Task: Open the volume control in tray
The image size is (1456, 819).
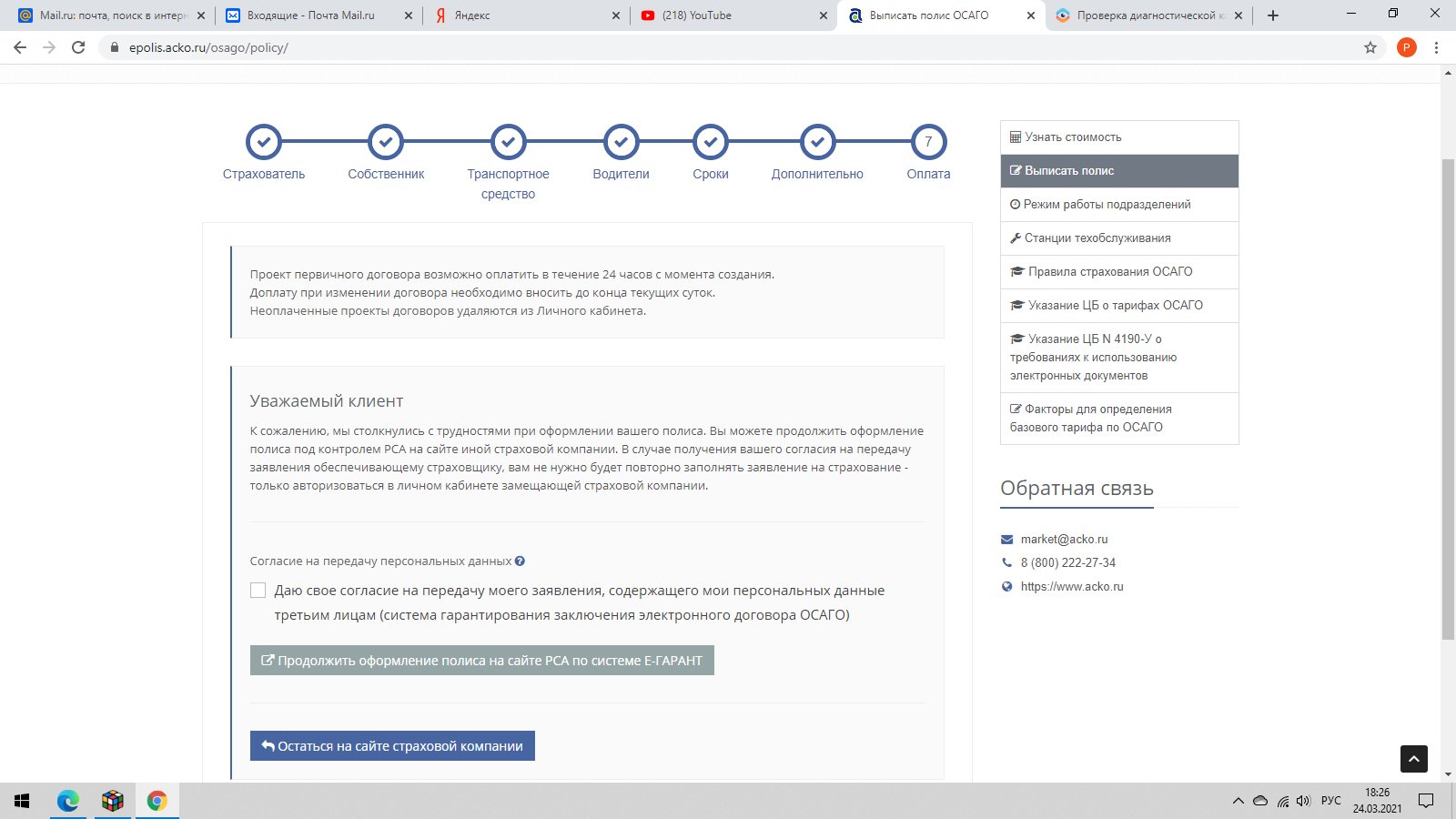Action: pos(1303,801)
